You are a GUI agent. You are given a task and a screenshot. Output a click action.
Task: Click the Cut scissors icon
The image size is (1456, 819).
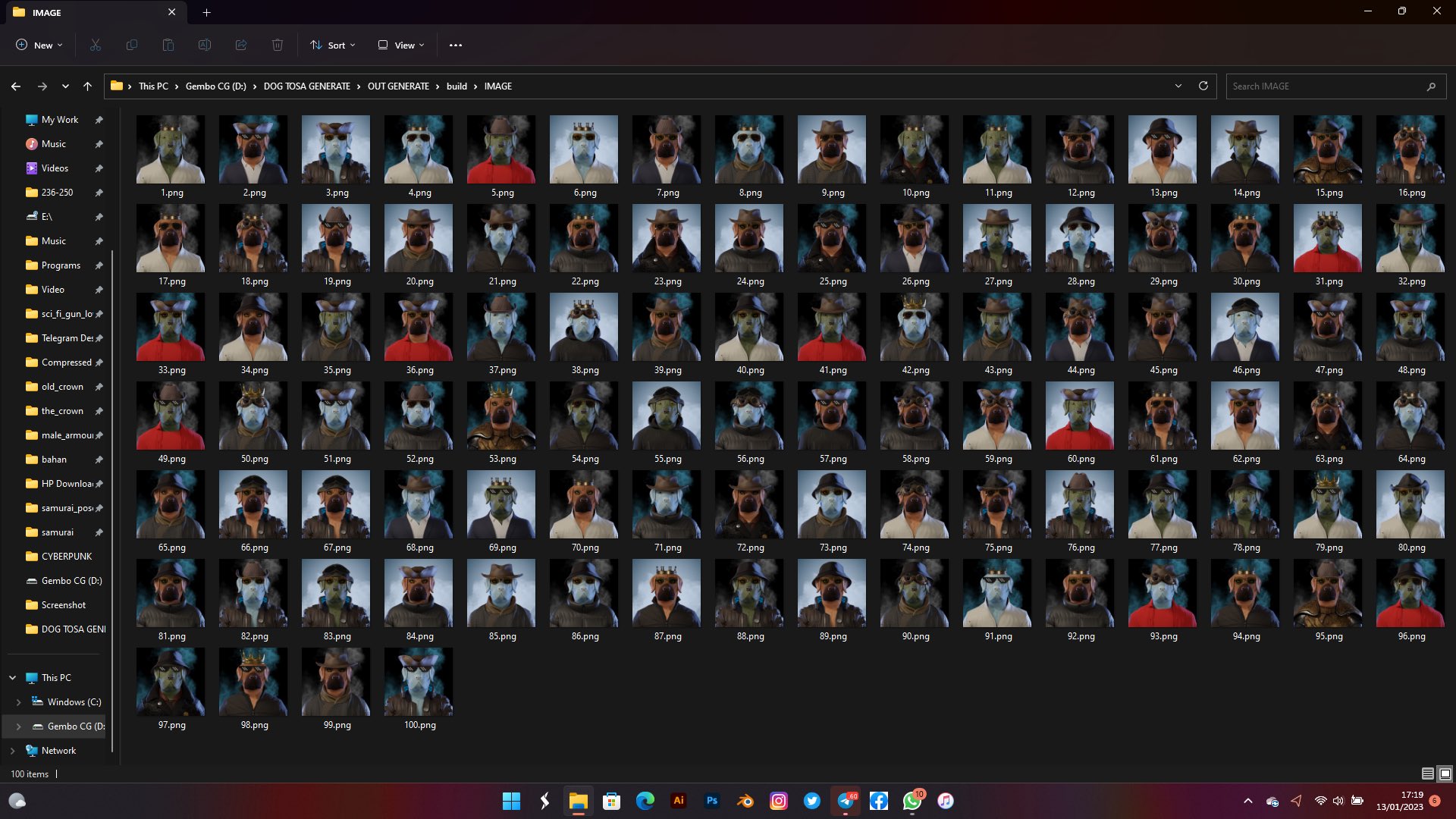[x=96, y=45]
